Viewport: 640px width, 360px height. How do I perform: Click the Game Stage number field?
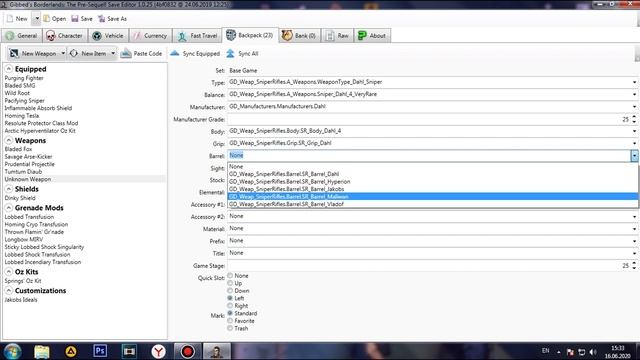(x=429, y=265)
